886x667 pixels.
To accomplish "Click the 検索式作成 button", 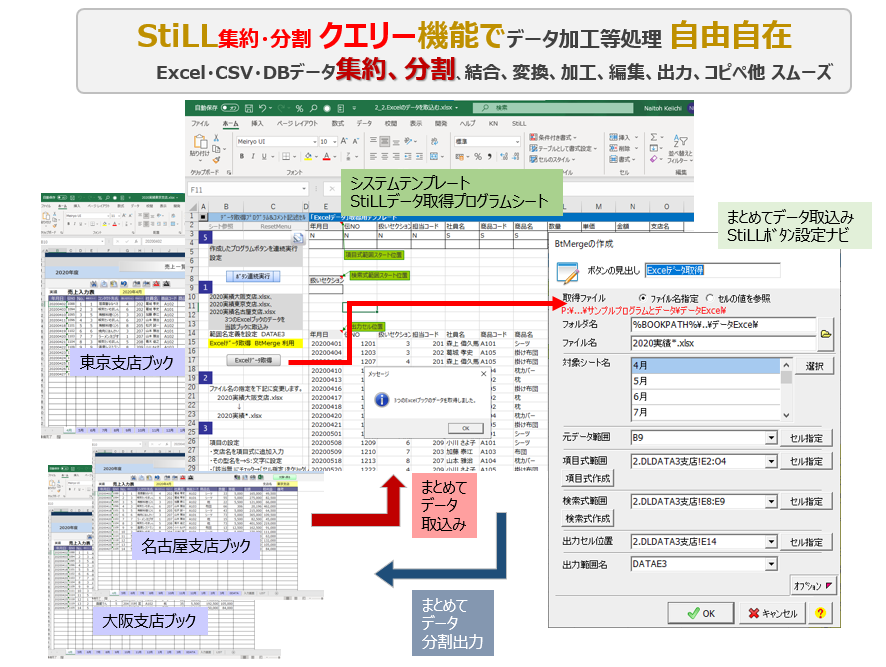I will point(588,518).
